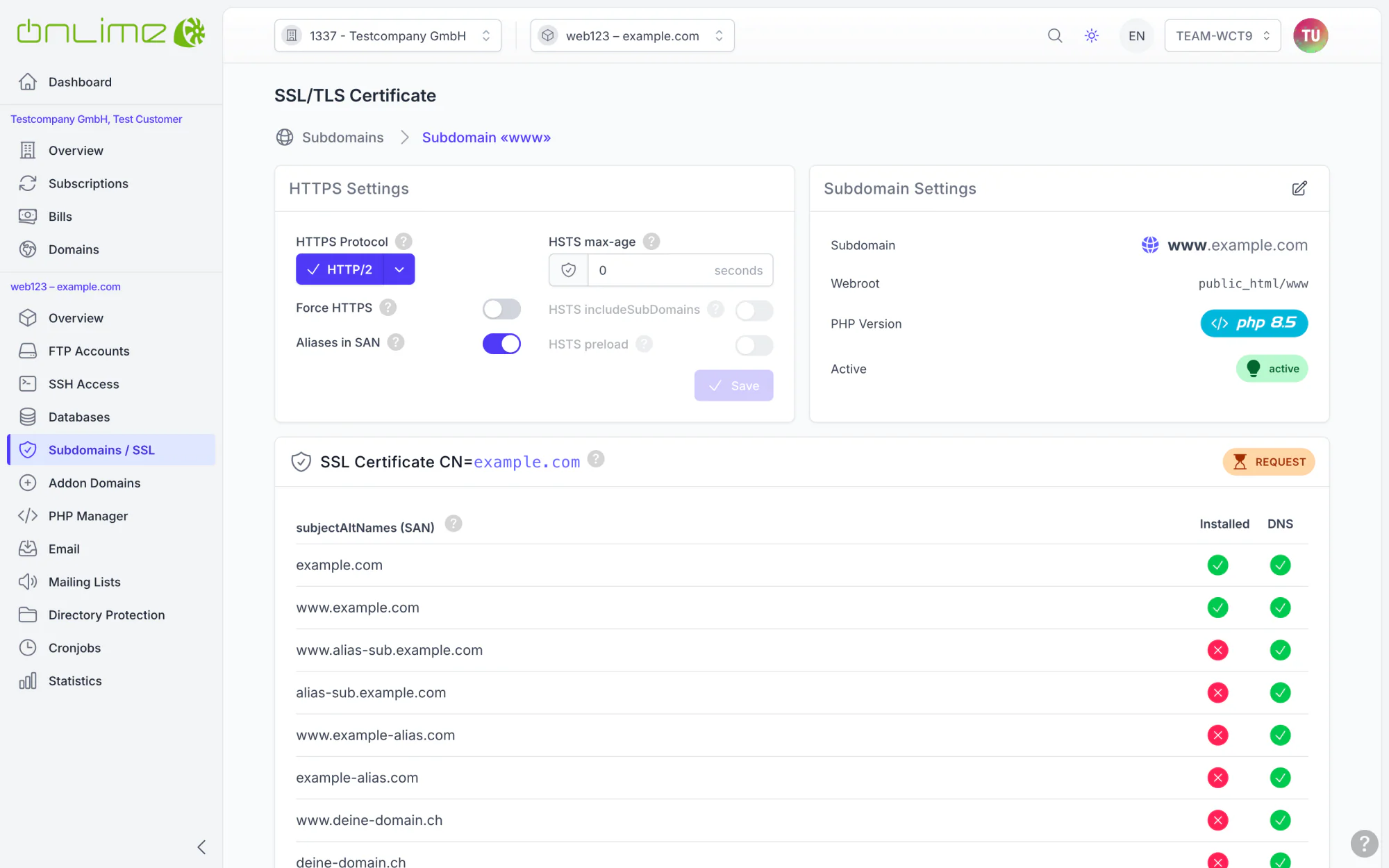This screenshot has width=1389, height=868.
Task: Click the REQUEST certificate button
Action: click(1269, 462)
